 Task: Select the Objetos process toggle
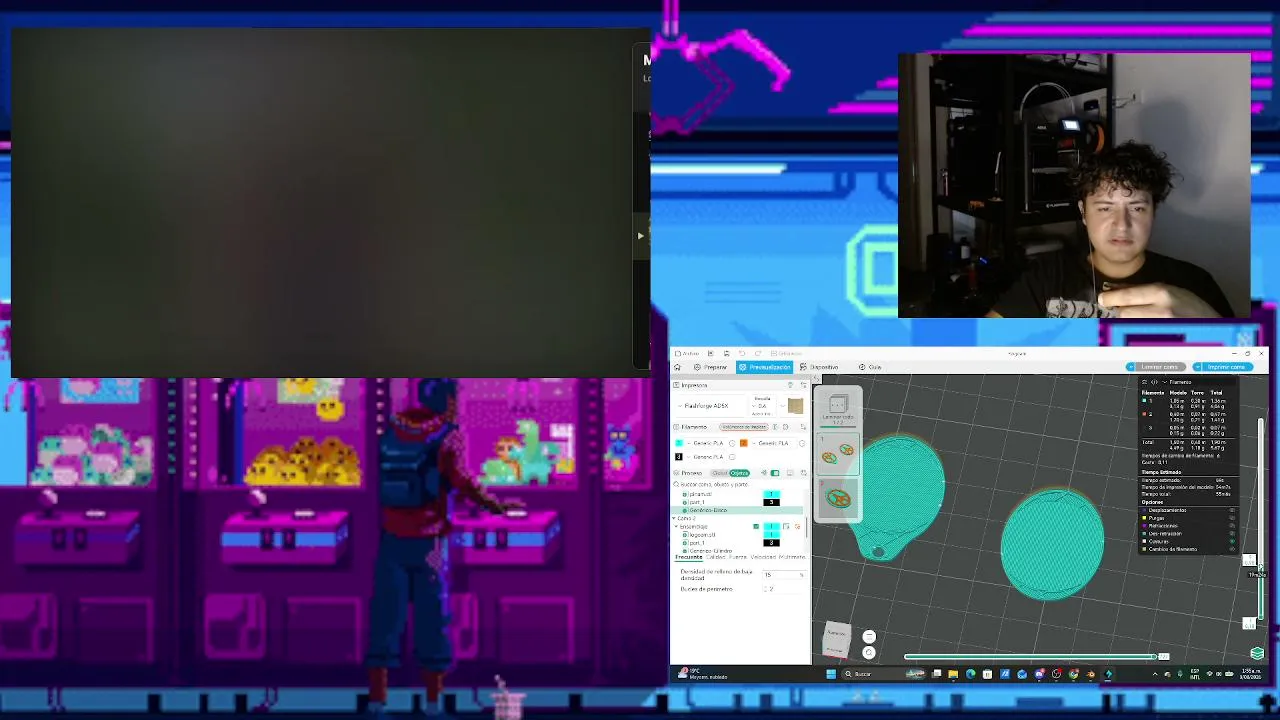(739, 473)
